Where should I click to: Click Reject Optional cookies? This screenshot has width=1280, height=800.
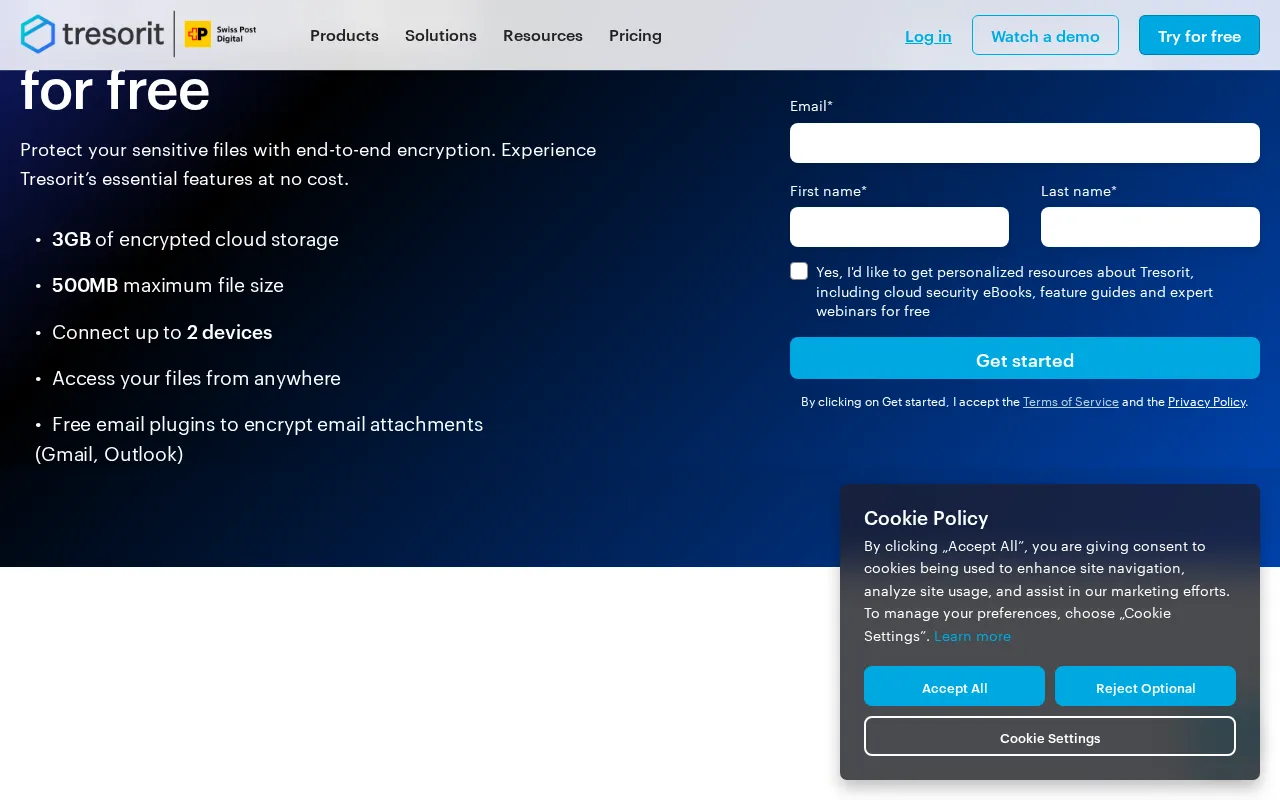pyautogui.click(x=1145, y=686)
